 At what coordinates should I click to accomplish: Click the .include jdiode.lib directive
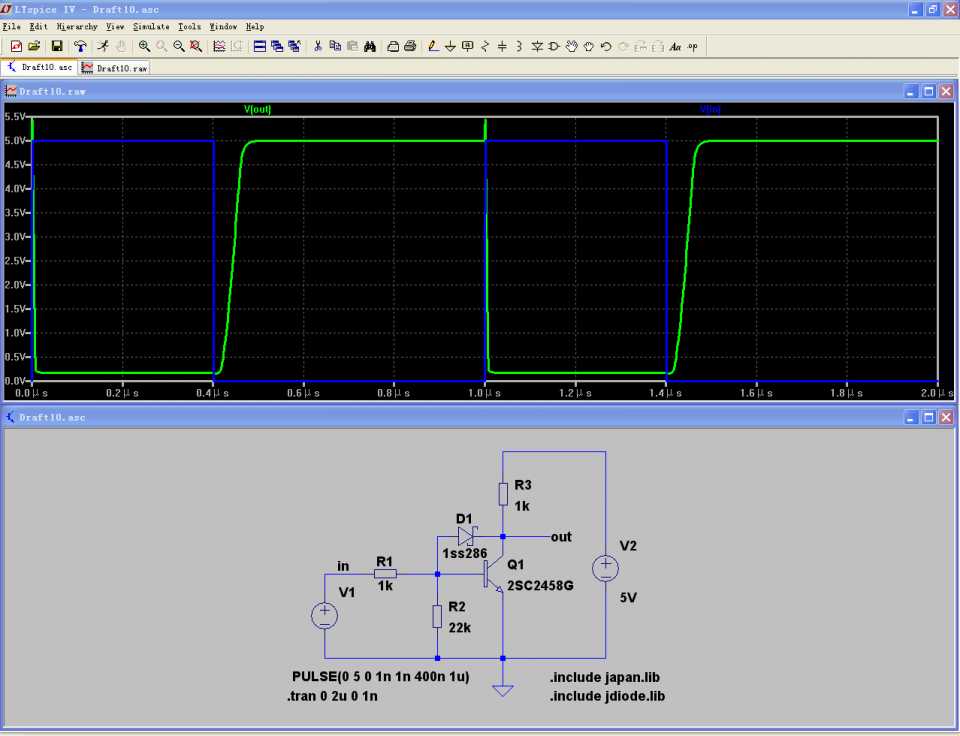point(607,696)
